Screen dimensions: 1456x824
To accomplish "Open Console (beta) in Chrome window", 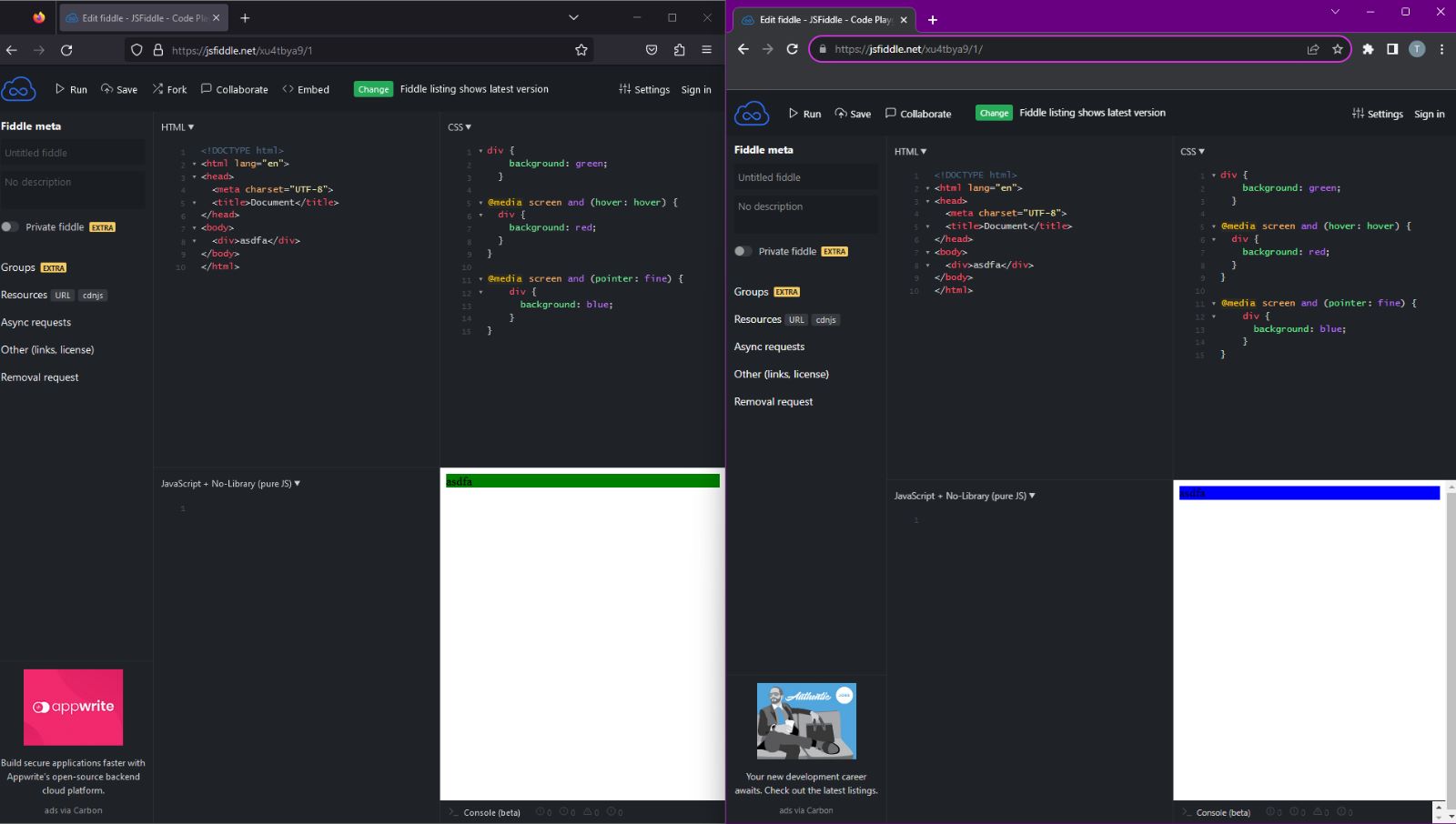I will 1217,812.
